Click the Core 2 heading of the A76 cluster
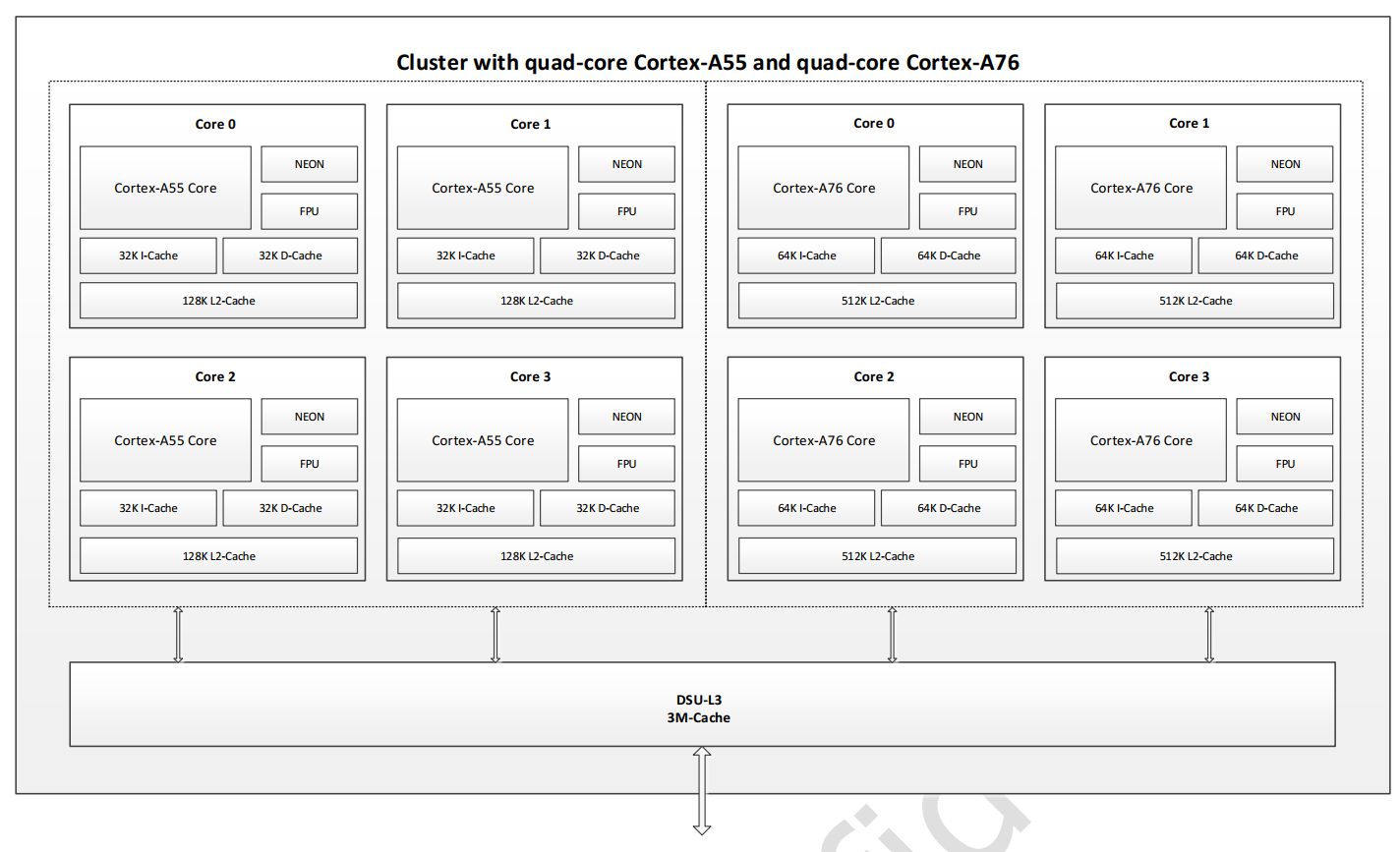Viewport: 1400px width, 852px height. point(874,376)
